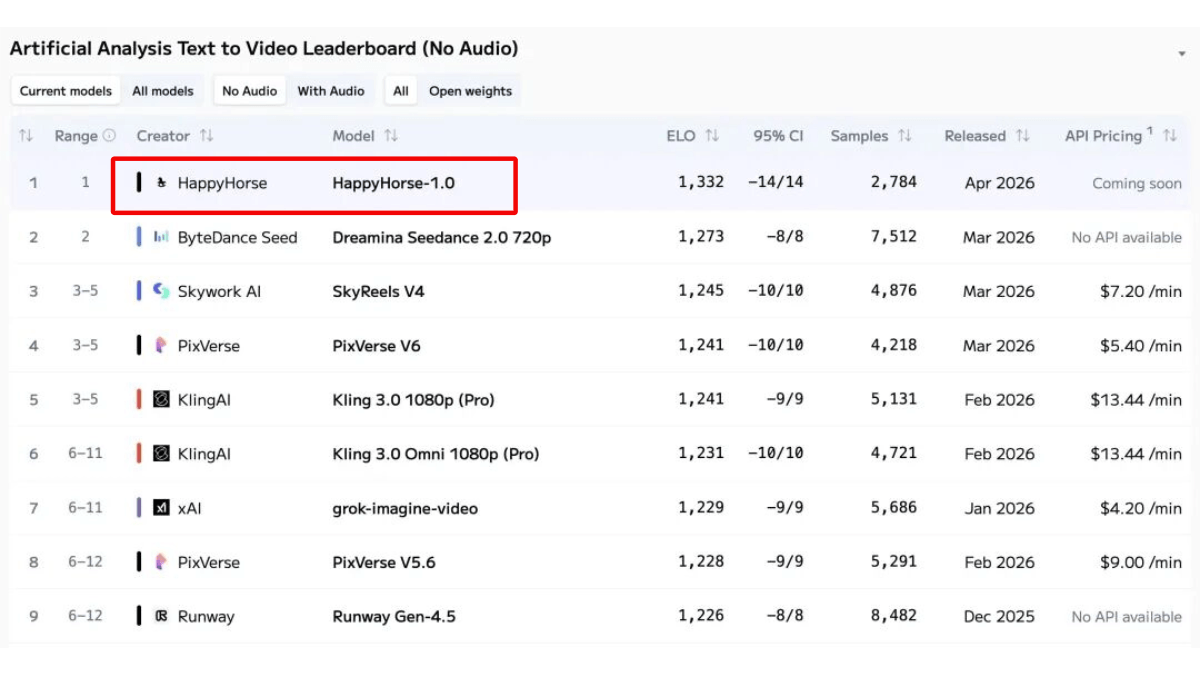Select the No Audio option
This screenshot has width=1200, height=675.
250,91
